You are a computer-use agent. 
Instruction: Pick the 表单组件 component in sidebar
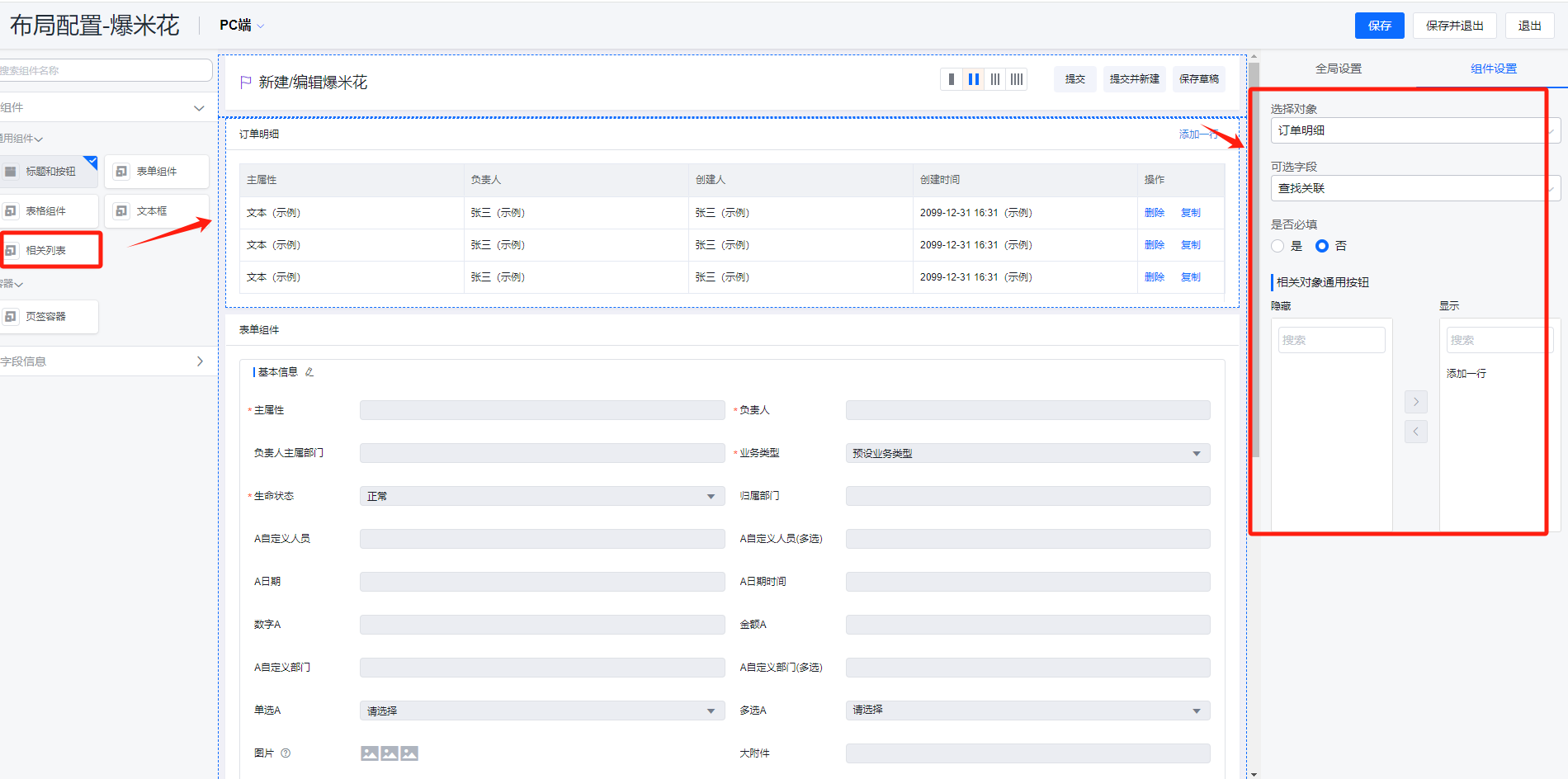tap(156, 172)
